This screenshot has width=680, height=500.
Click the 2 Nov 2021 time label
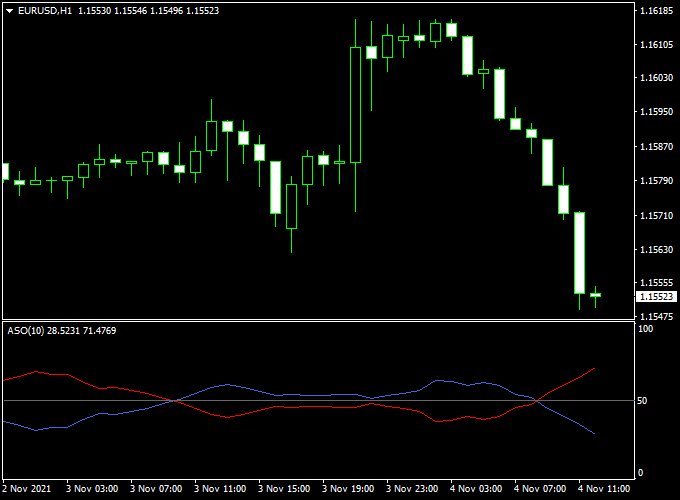[26, 489]
